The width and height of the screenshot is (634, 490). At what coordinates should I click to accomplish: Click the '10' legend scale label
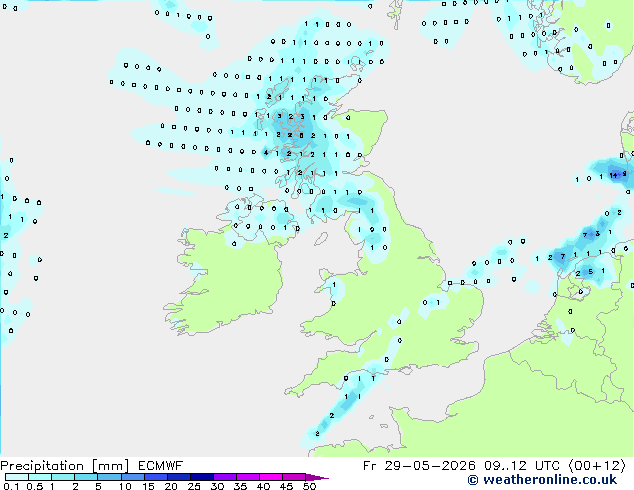pos(125,486)
